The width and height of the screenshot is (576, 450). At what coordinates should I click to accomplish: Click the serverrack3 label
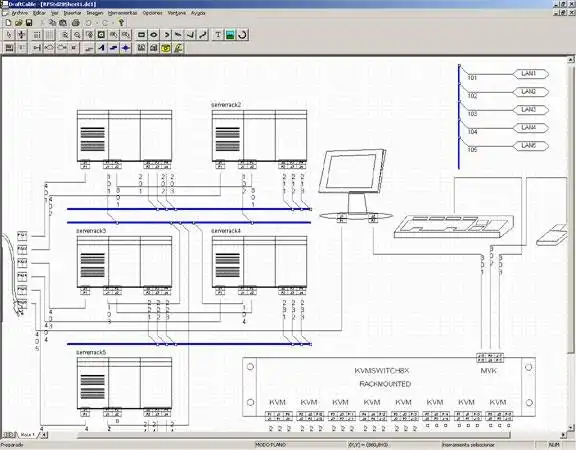(x=91, y=231)
